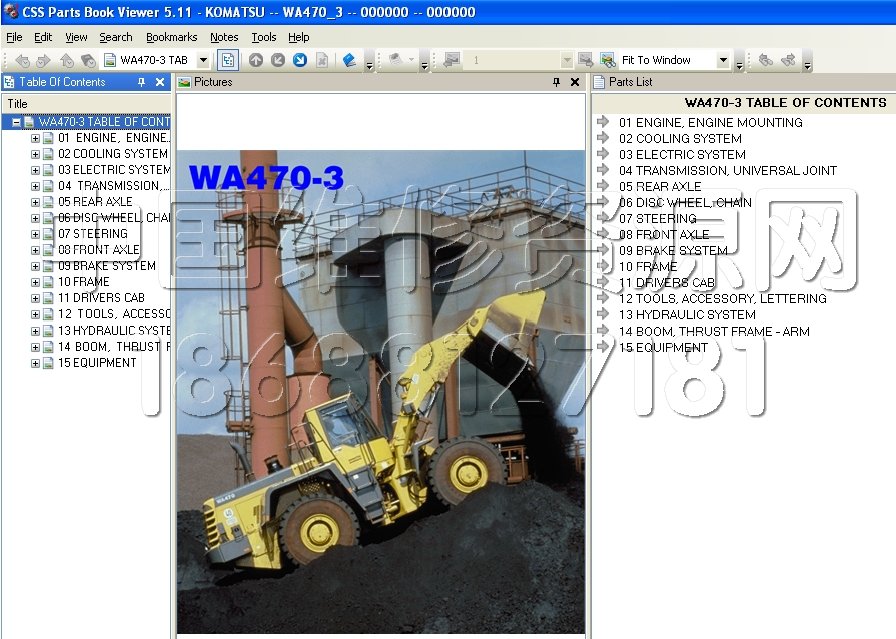Open the Bookmarks menu
The width and height of the screenshot is (896, 639).
[171, 37]
